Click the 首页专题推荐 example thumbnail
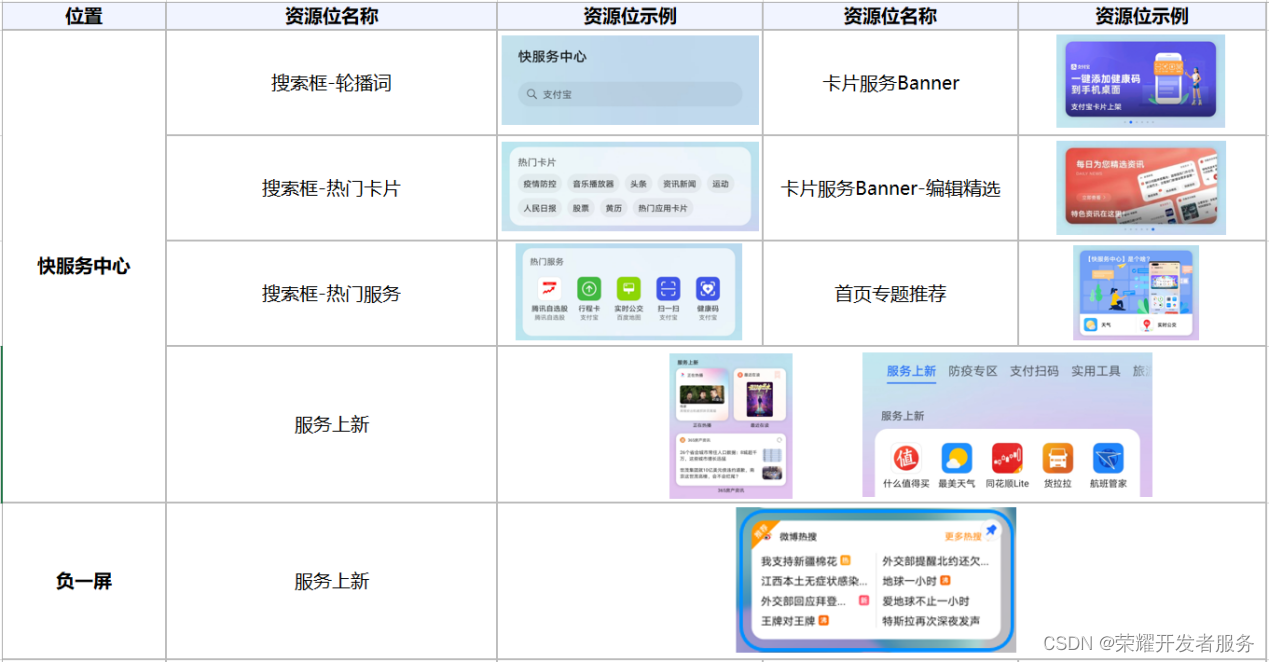 (1135, 293)
